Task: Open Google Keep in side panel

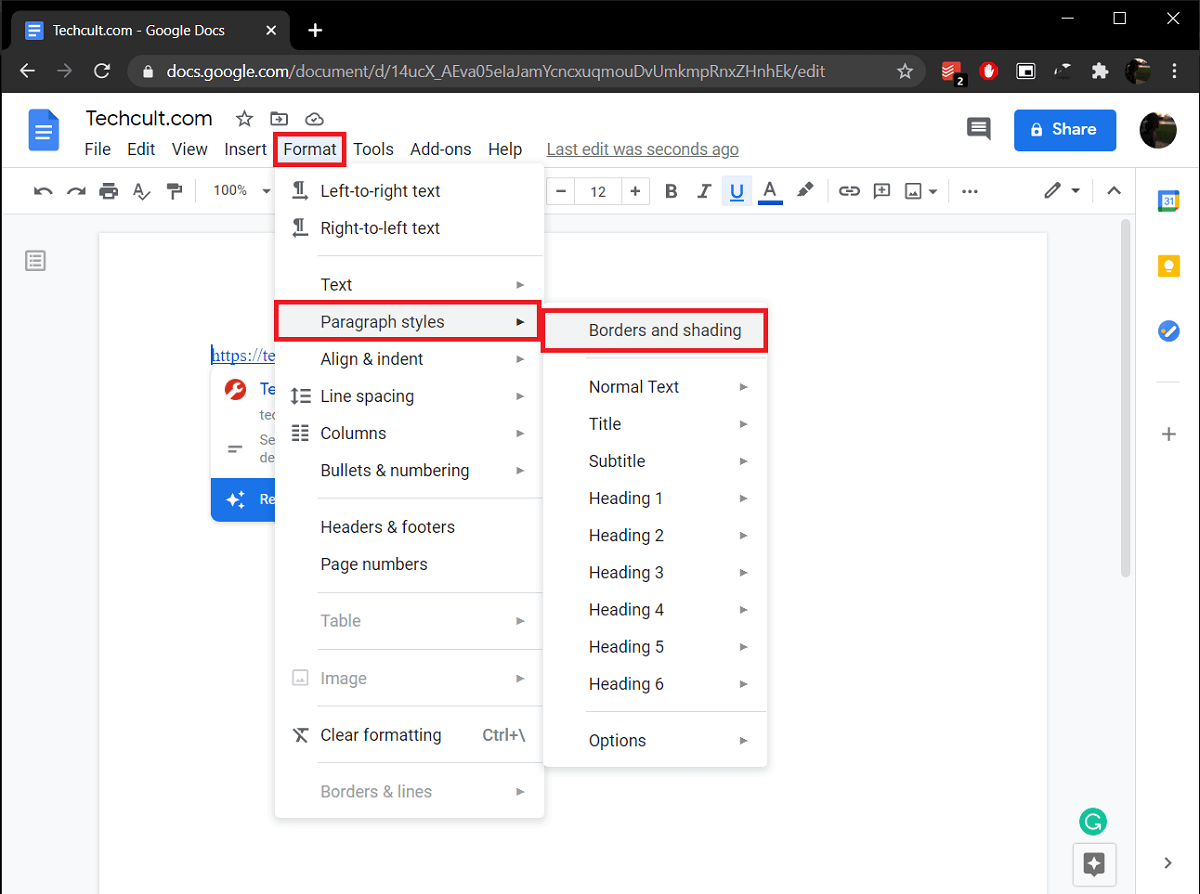Action: 1168,266
